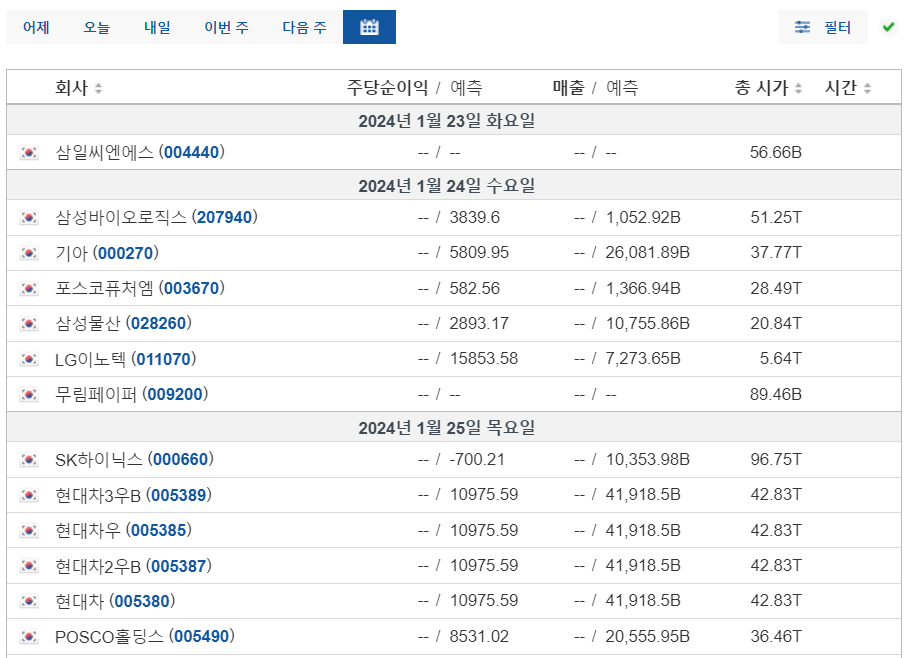
Task: Click flag icon beside 현대차3우B
Action: 29,495
